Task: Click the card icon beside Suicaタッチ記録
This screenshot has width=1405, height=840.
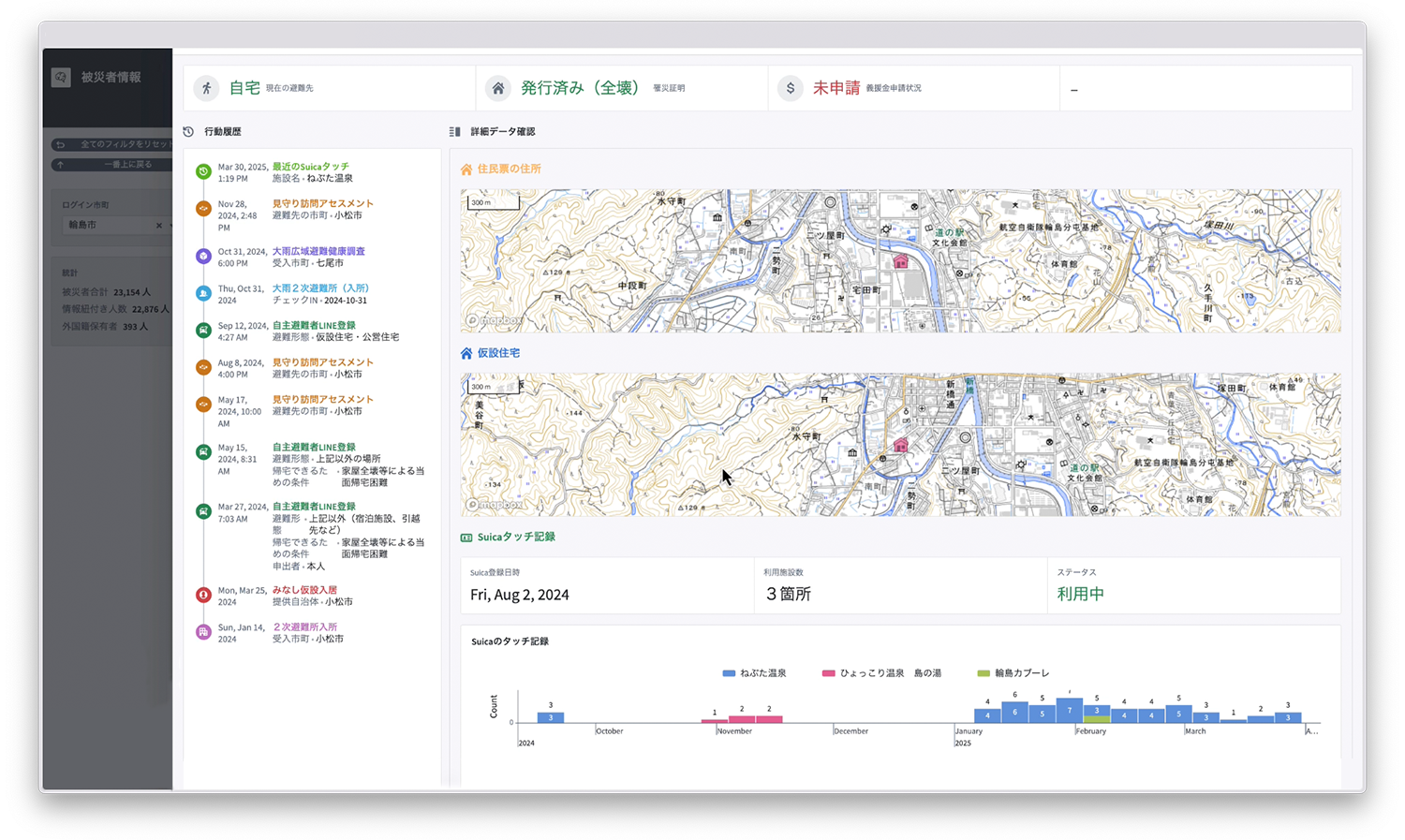Action: pos(466,538)
